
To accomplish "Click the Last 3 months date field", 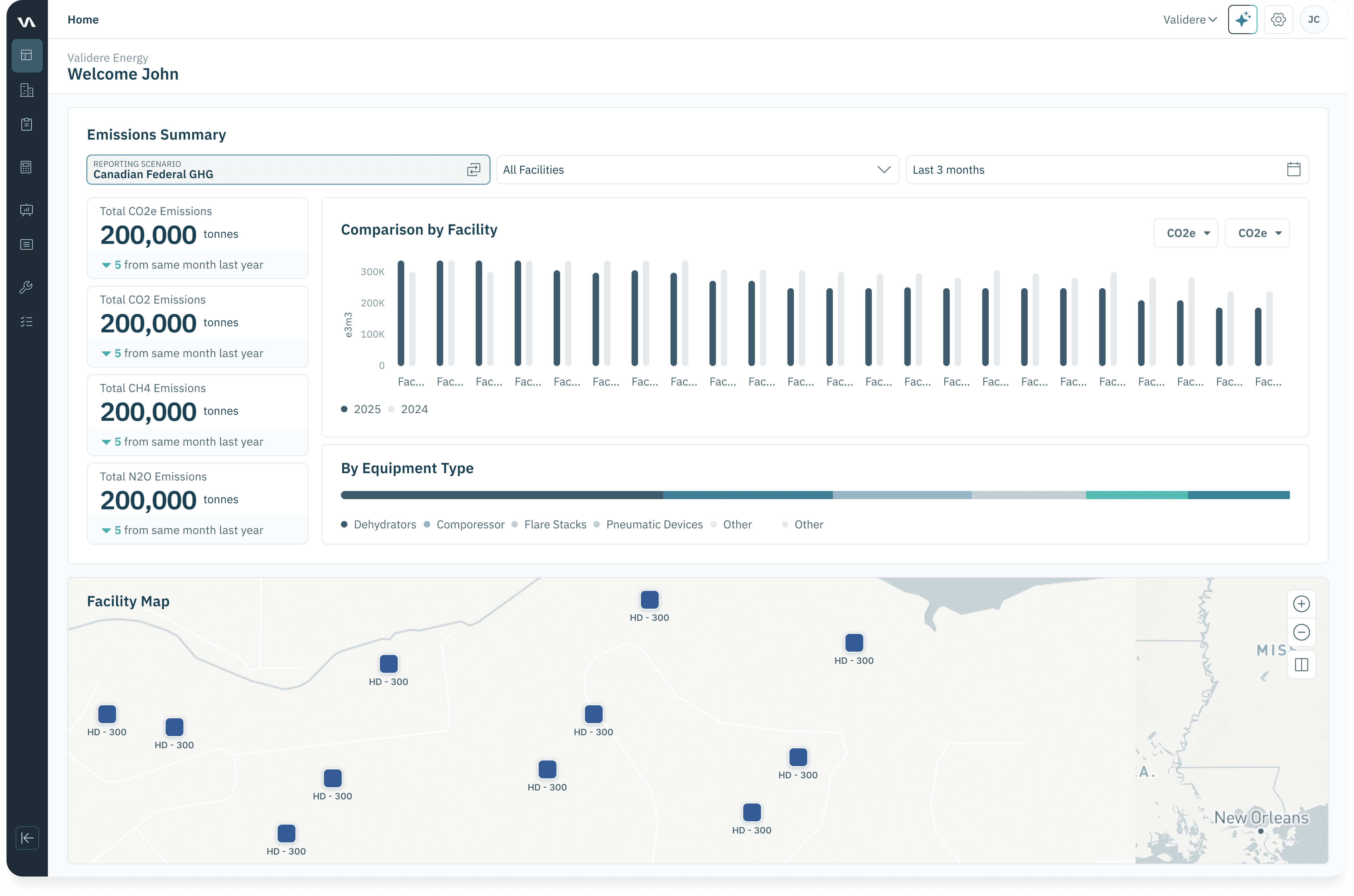I will tap(1106, 170).
